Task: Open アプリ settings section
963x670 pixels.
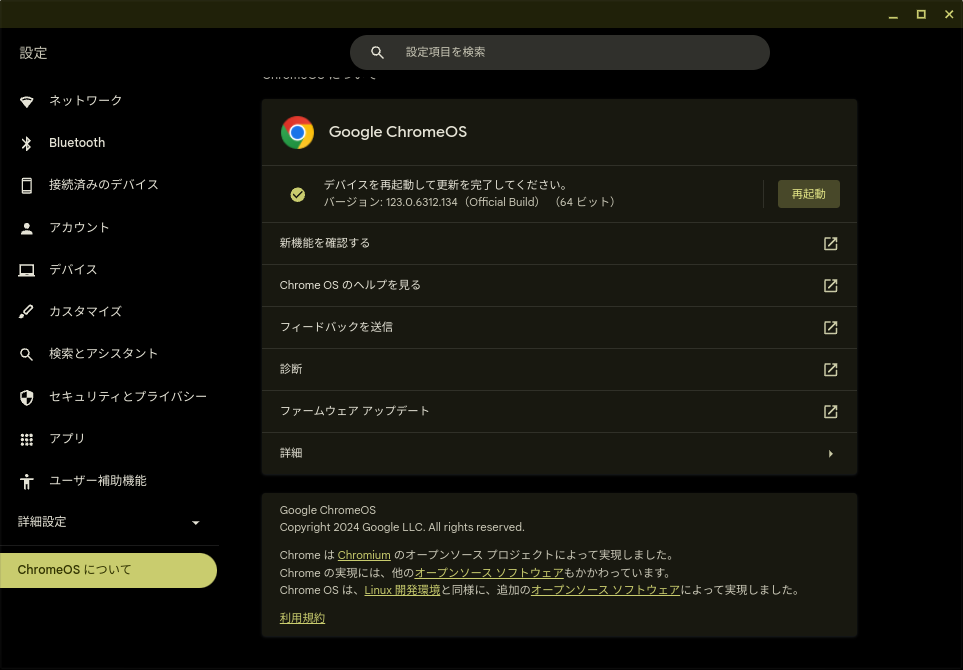Action: pyautogui.click(x=67, y=438)
